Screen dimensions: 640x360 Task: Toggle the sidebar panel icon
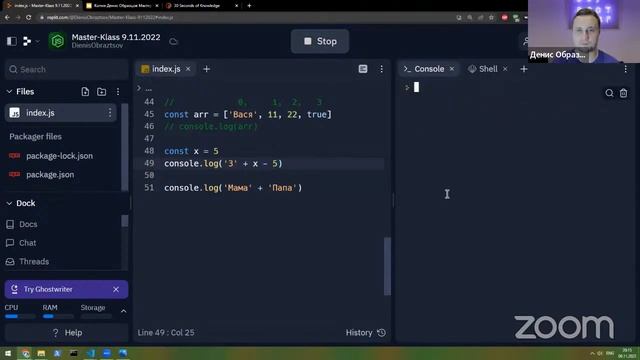point(12,41)
